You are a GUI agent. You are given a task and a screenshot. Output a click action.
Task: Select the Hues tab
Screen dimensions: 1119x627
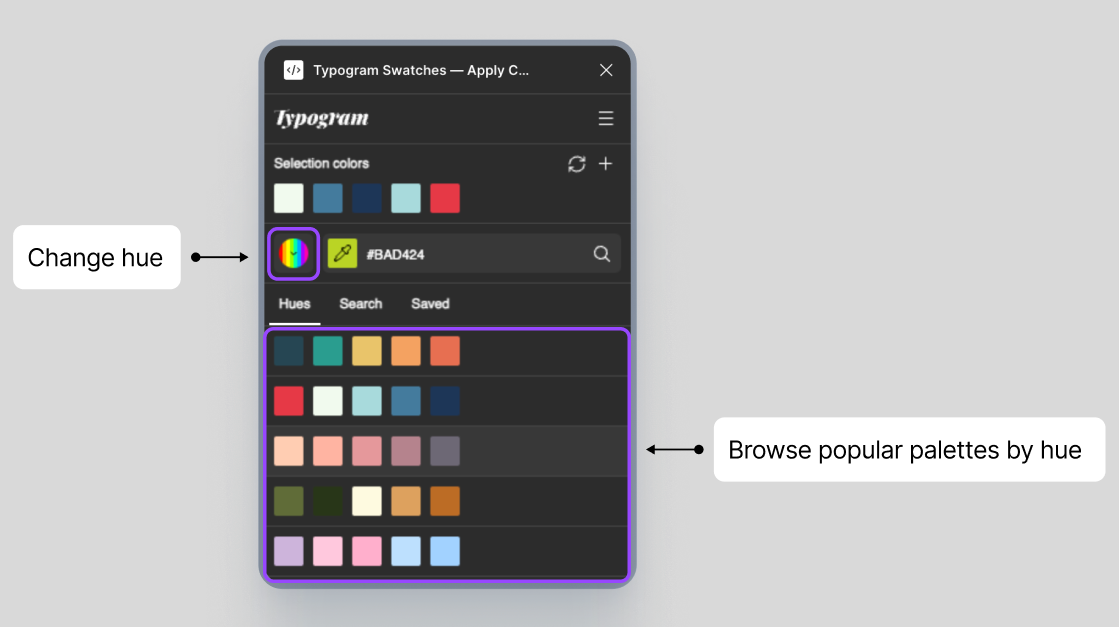(293, 304)
